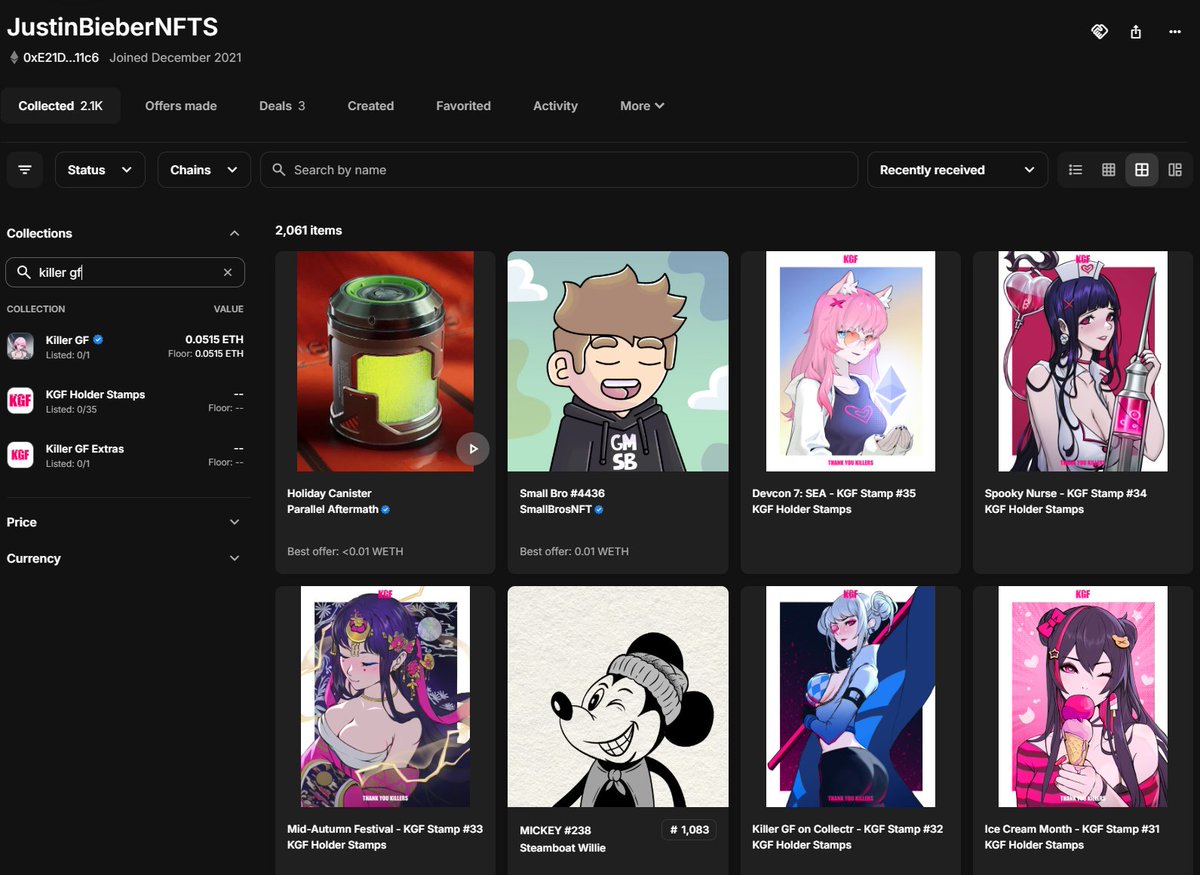The width and height of the screenshot is (1200, 875).
Task: Open the Small Bro #4436 thumbnail
Action: 618,362
